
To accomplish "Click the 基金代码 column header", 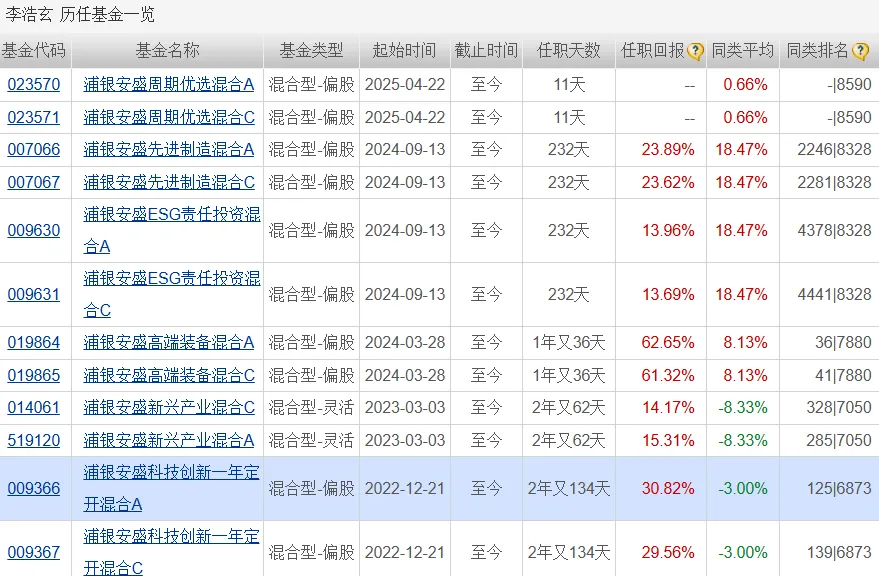I will click(34, 51).
